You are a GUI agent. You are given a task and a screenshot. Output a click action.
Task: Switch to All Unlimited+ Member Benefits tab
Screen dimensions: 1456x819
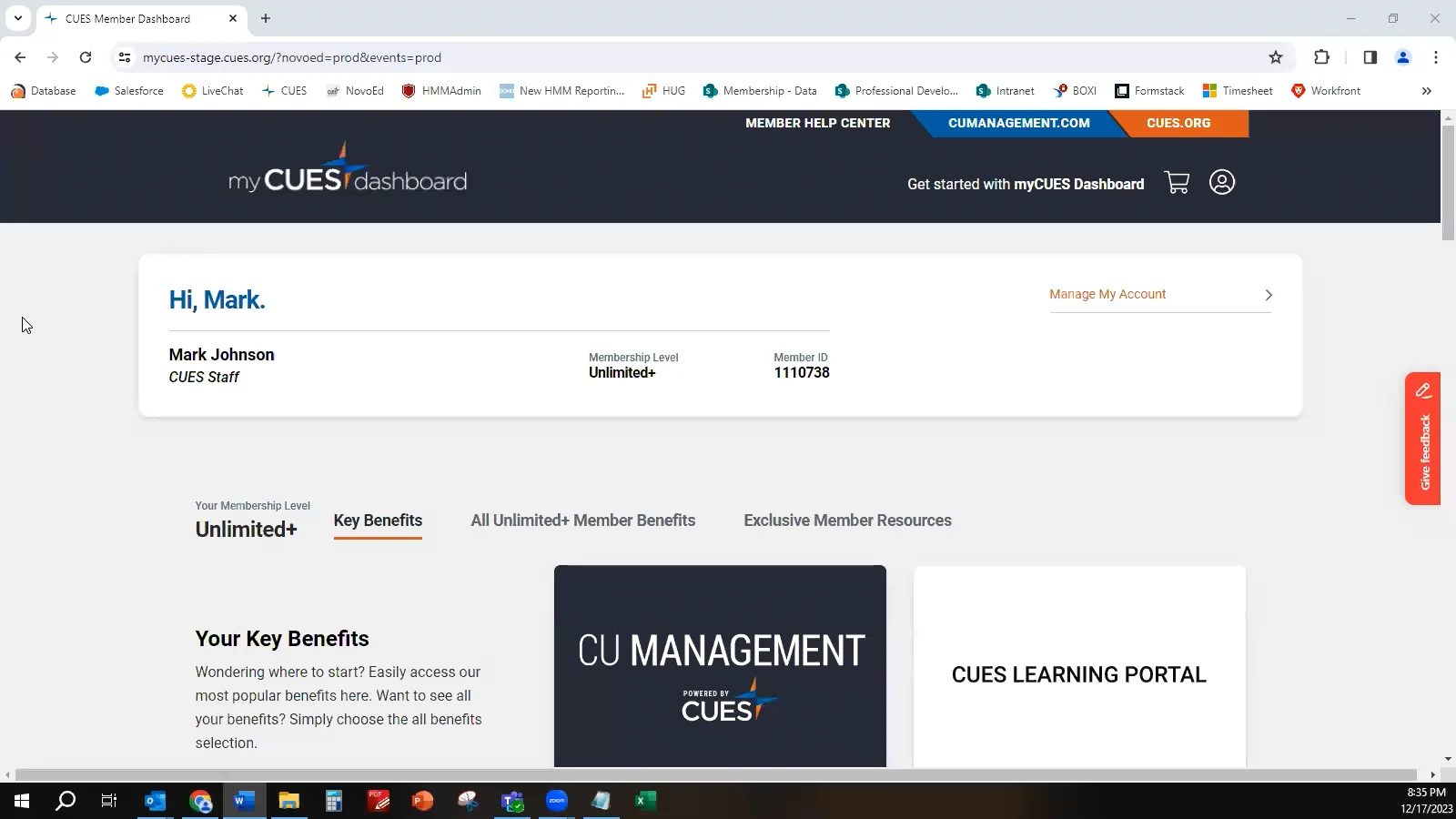click(x=582, y=520)
